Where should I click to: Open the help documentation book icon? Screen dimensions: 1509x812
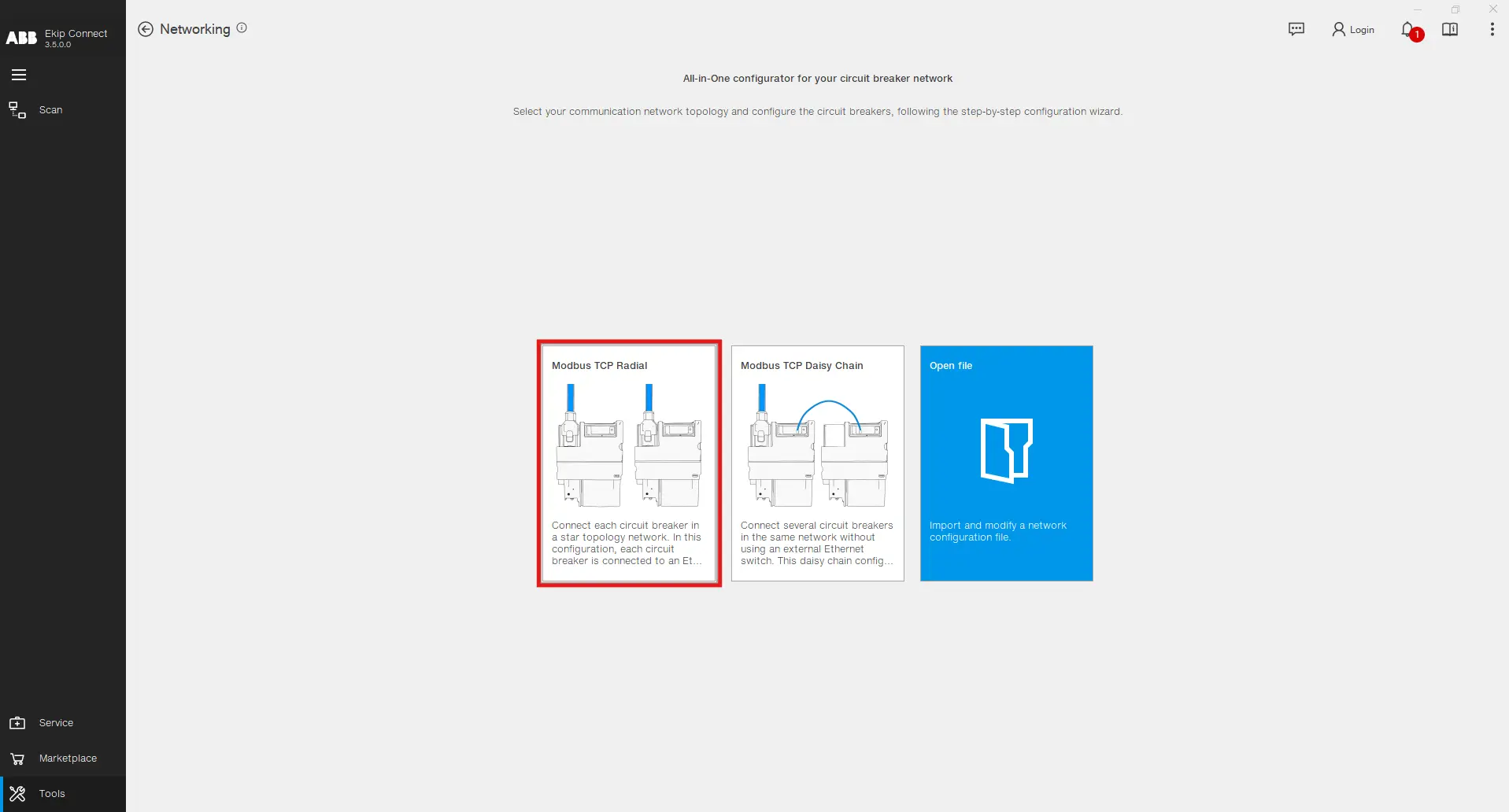coord(1450,30)
